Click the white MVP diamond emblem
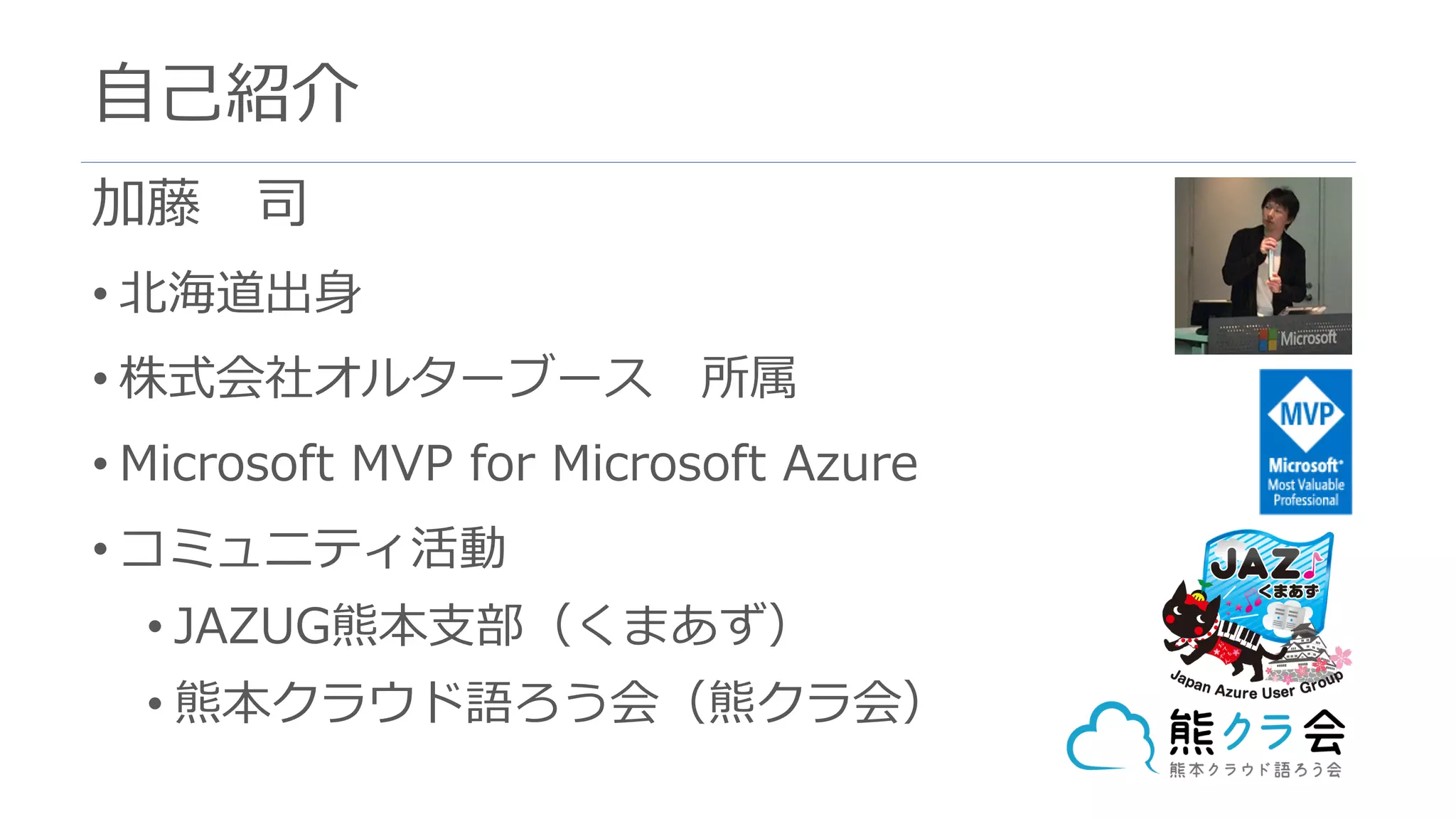1456x819 pixels. (x=1306, y=413)
